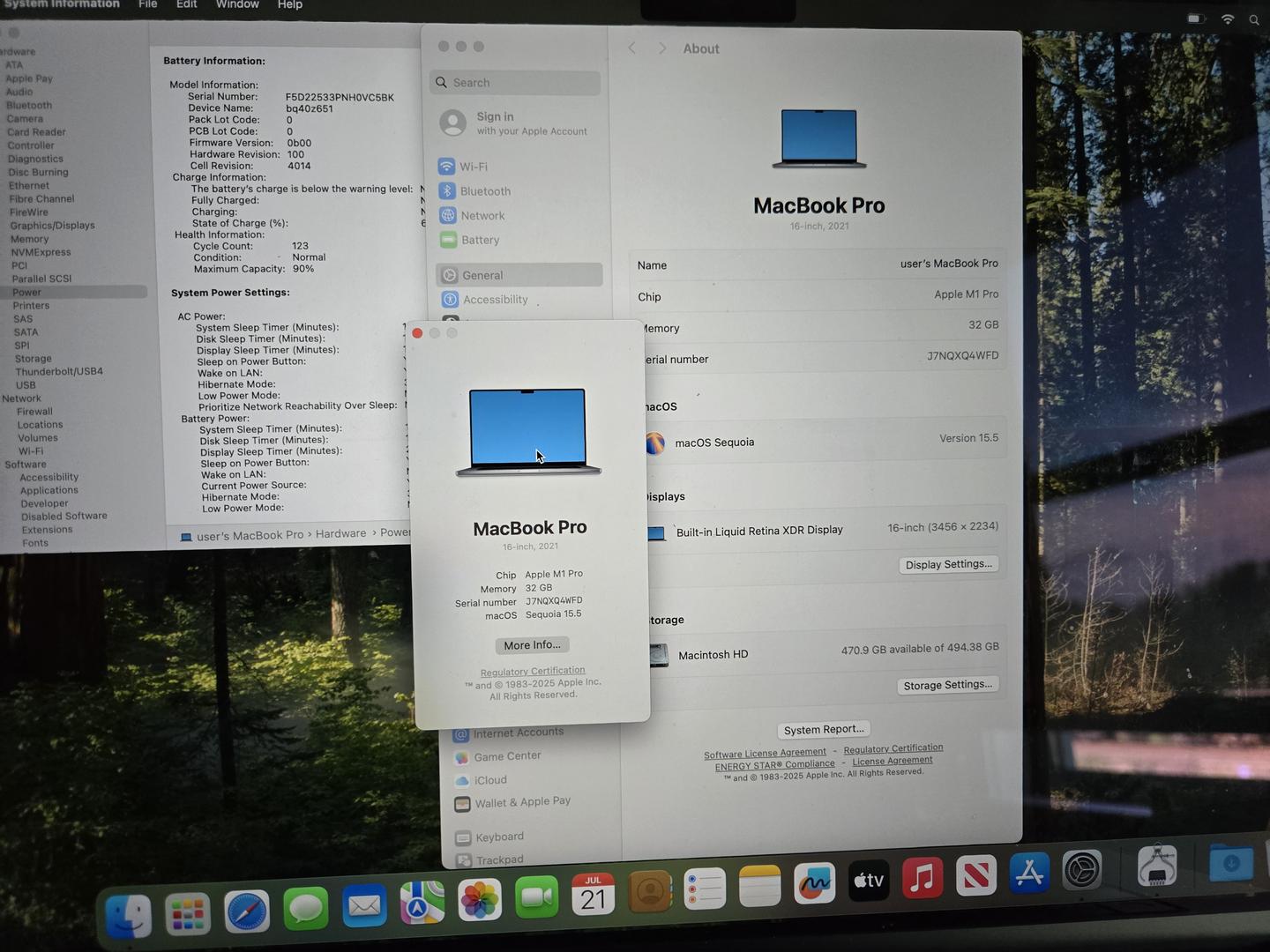The image size is (1270, 952).
Task: Open Contacts app in Dock
Action: coord(650,891)
